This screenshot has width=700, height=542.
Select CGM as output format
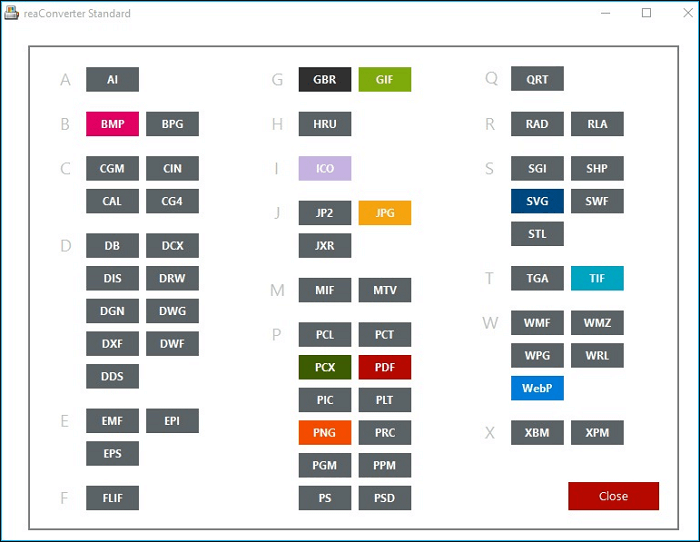tap(112, 168)
